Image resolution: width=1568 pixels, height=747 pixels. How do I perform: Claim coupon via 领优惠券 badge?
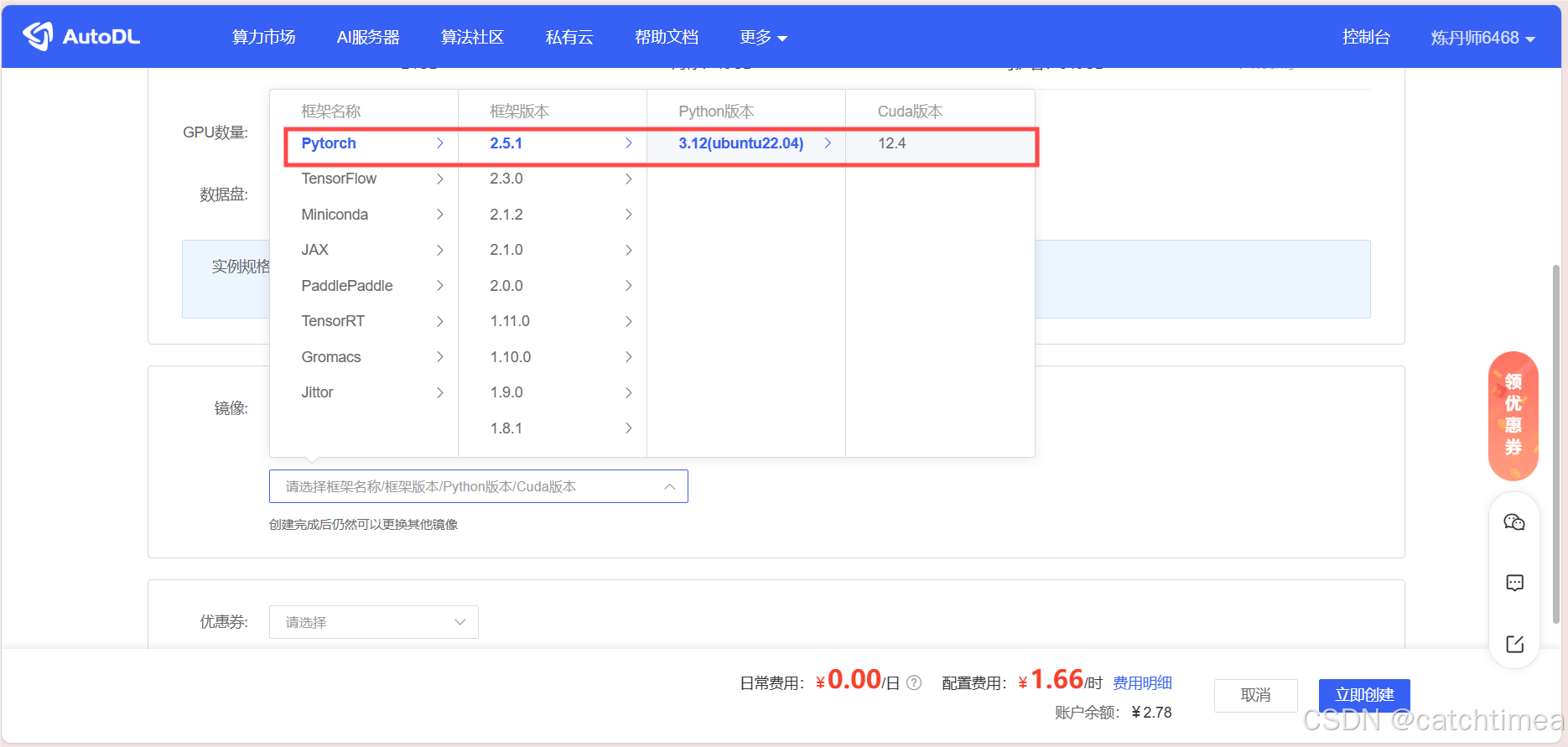click(1513, 415)
